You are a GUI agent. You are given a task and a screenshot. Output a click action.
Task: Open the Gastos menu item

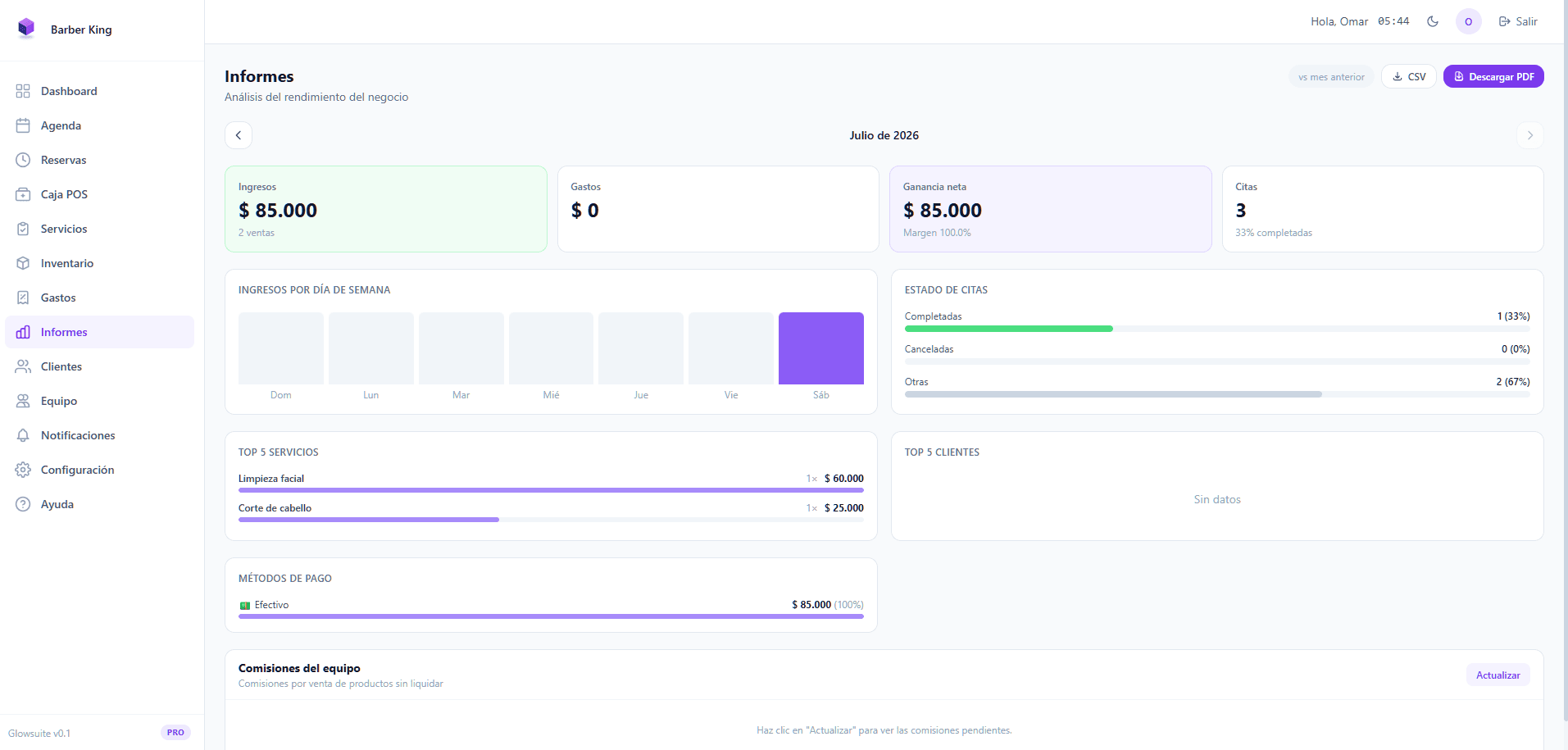click(x=99, y=298)
